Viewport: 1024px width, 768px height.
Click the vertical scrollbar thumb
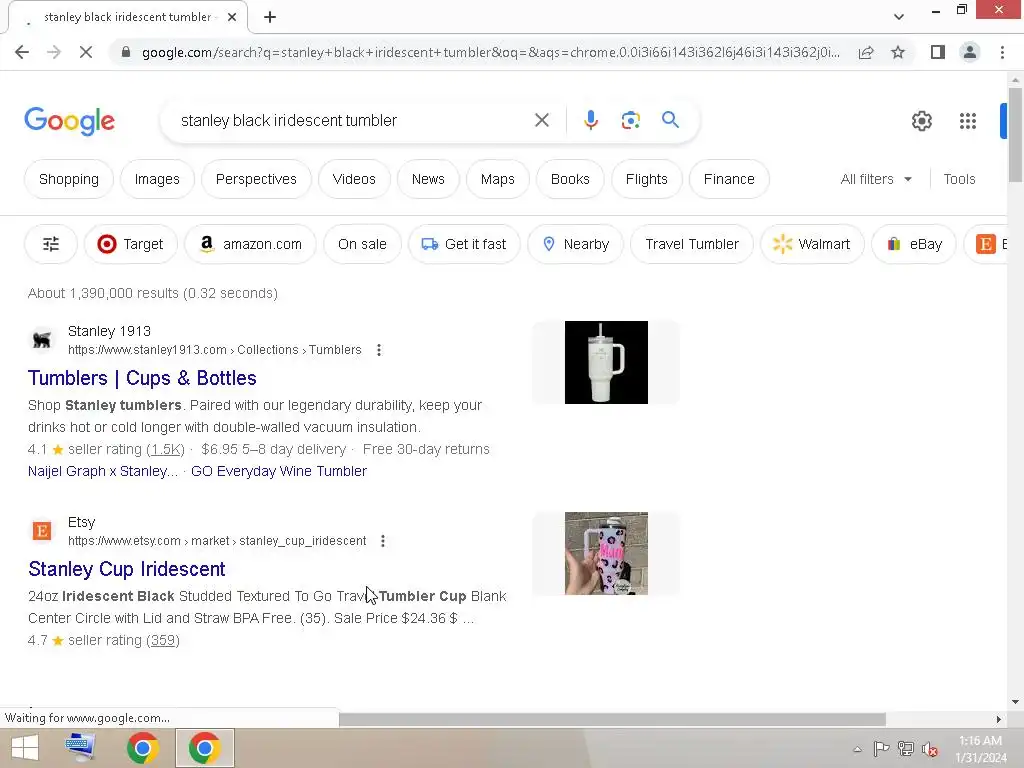[1015, 135]
